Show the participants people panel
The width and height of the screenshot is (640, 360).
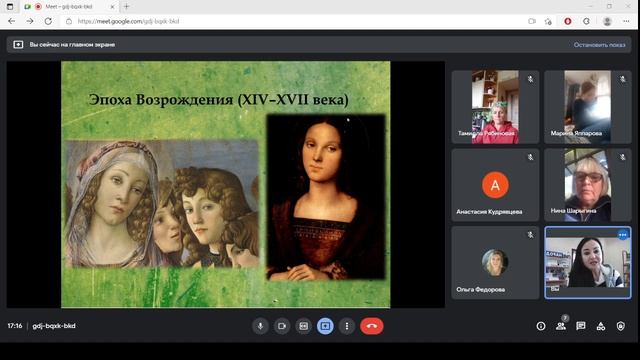(561, 326)
